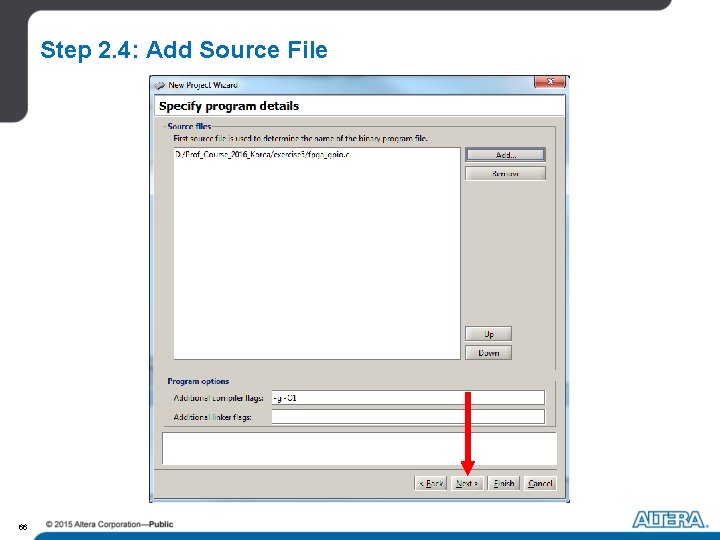This screenshot has height=540, width=720.
Task: Click Finish to complete the wizard
Action: click(503, 483)
